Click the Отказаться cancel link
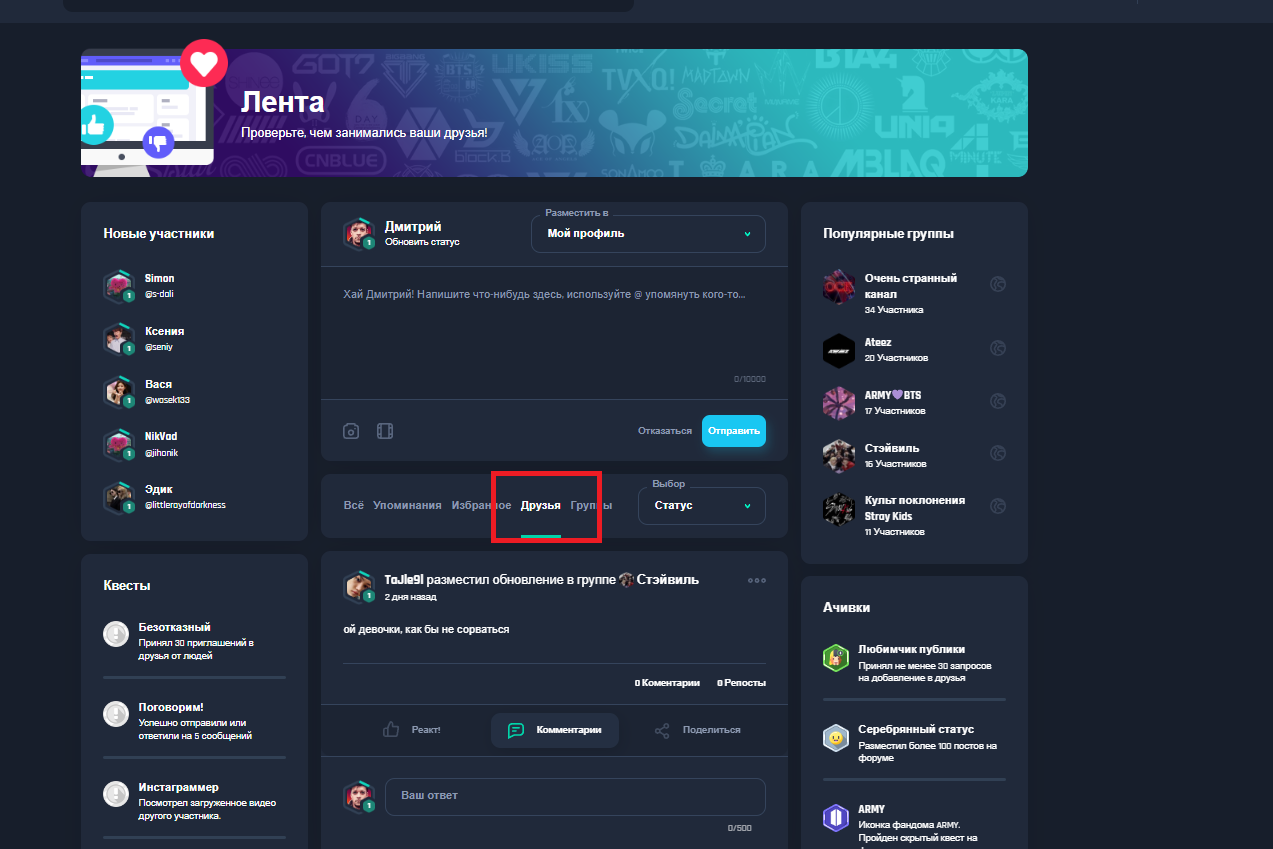This screenshot has width=1273, height=849. pyautogui.click(x=664, y=431)
